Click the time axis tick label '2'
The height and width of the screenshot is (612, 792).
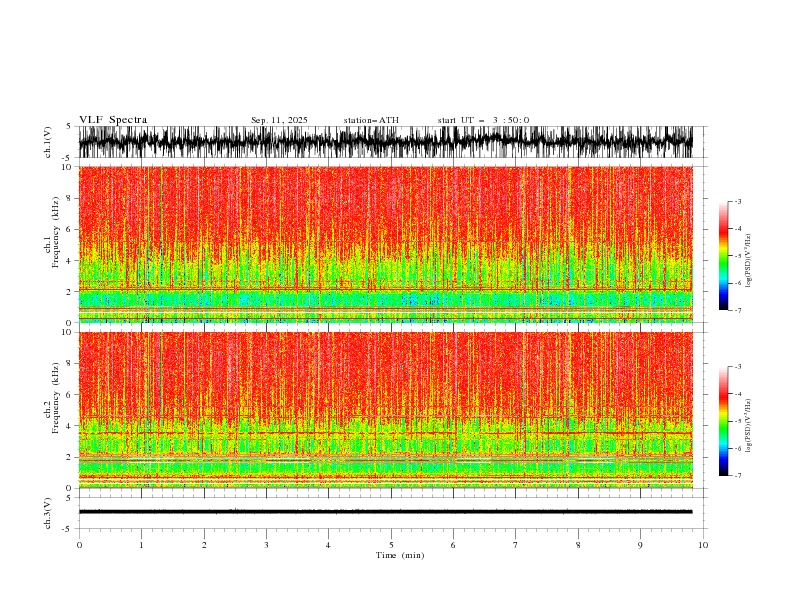tap(204, 545)
